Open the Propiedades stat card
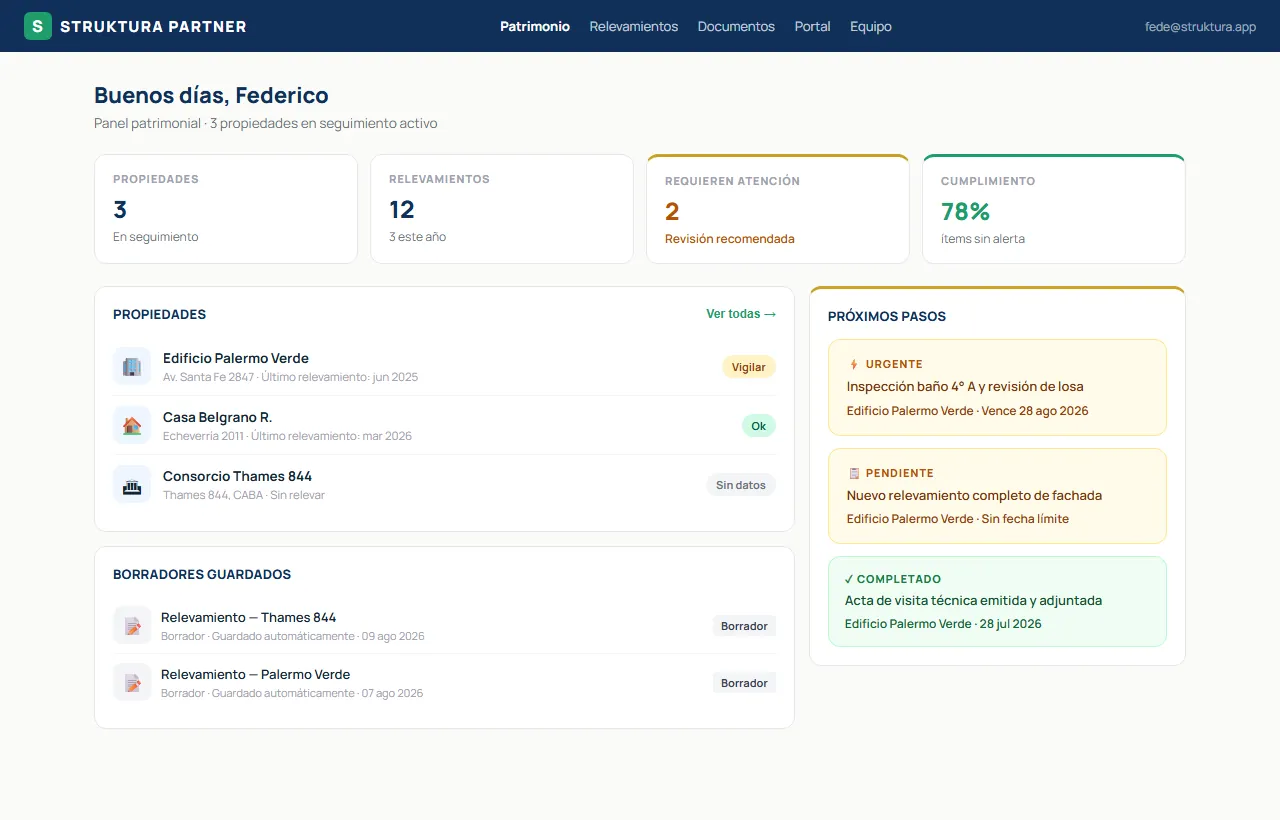 click(x=226, y=209)
